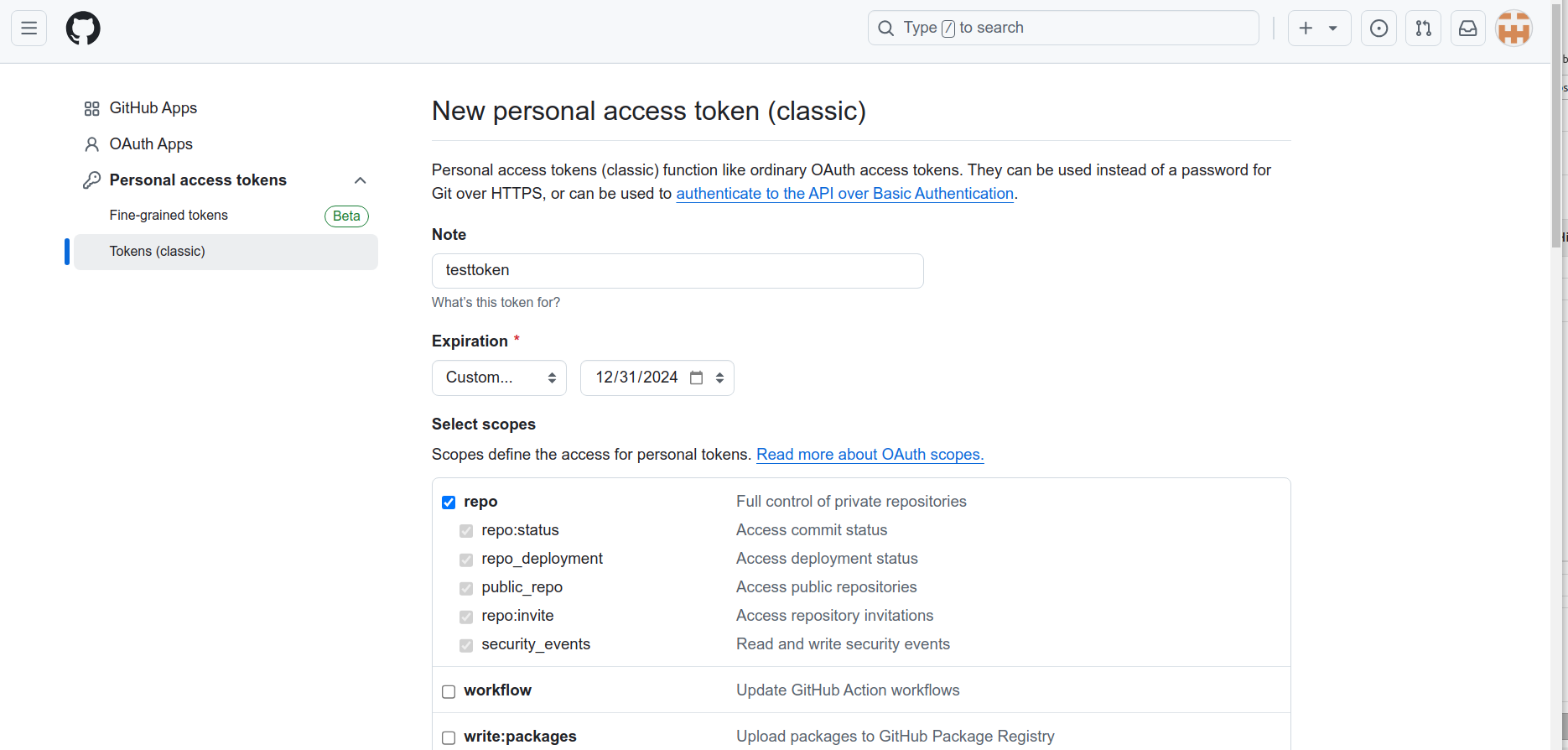Select Fine-grained tokens in sidebar

[169, 216]
